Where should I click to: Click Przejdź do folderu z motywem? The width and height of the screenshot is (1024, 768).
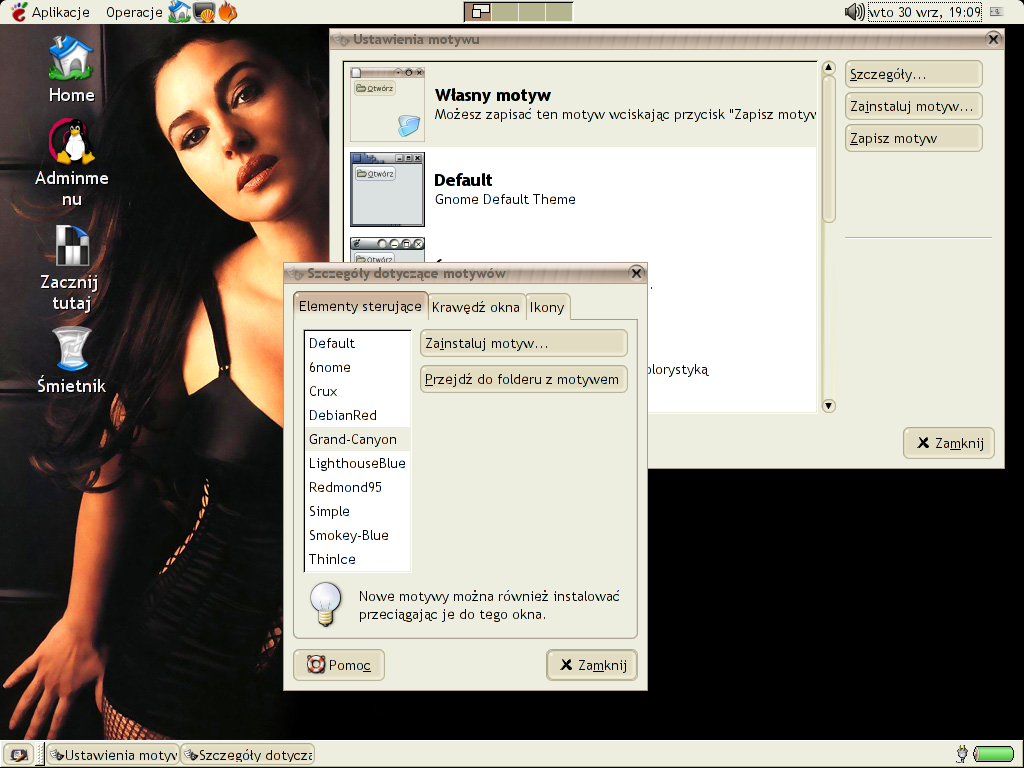tap(523, 379)
